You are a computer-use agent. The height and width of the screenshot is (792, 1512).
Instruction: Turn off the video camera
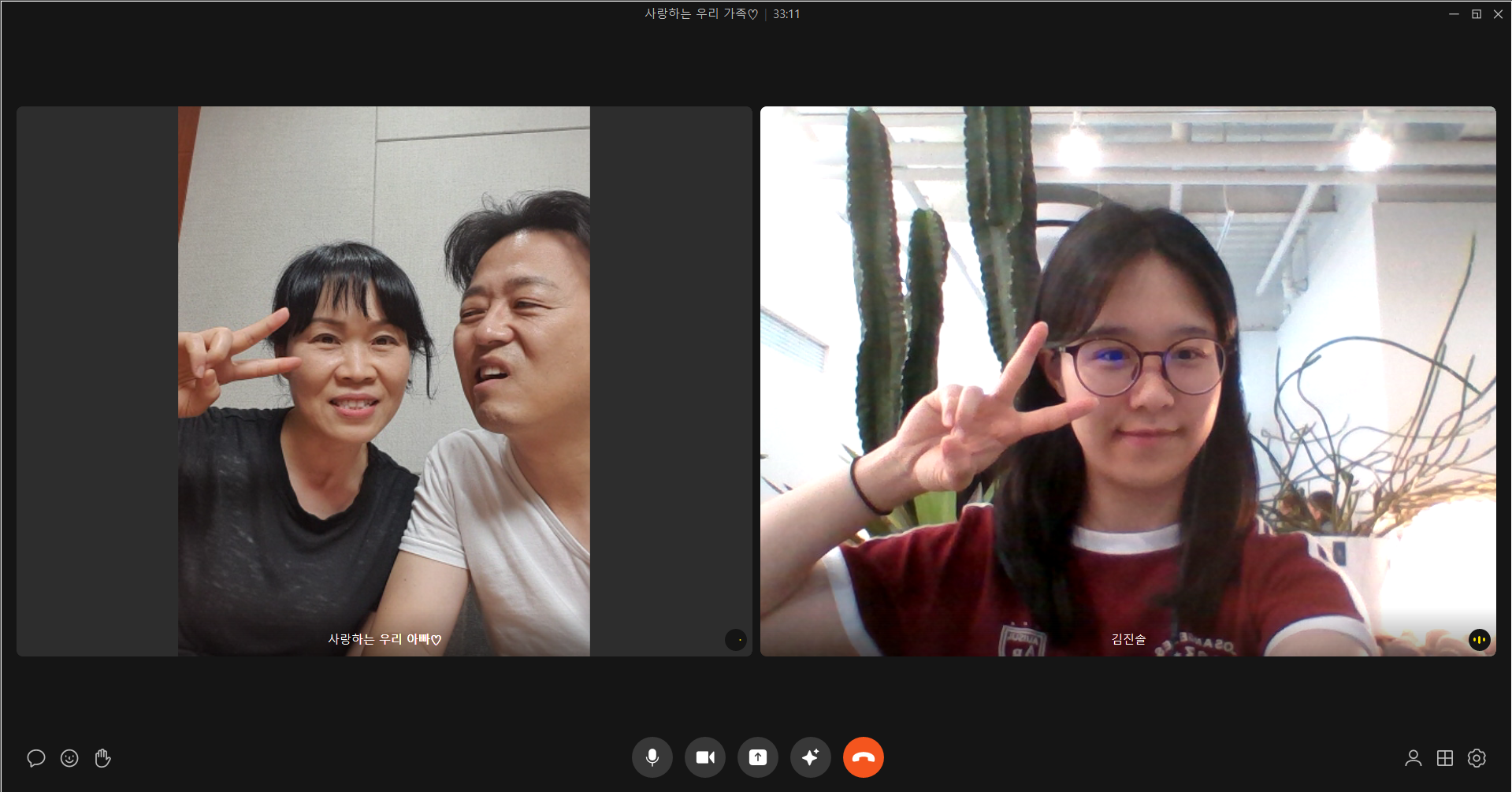[x=705, y=757]
